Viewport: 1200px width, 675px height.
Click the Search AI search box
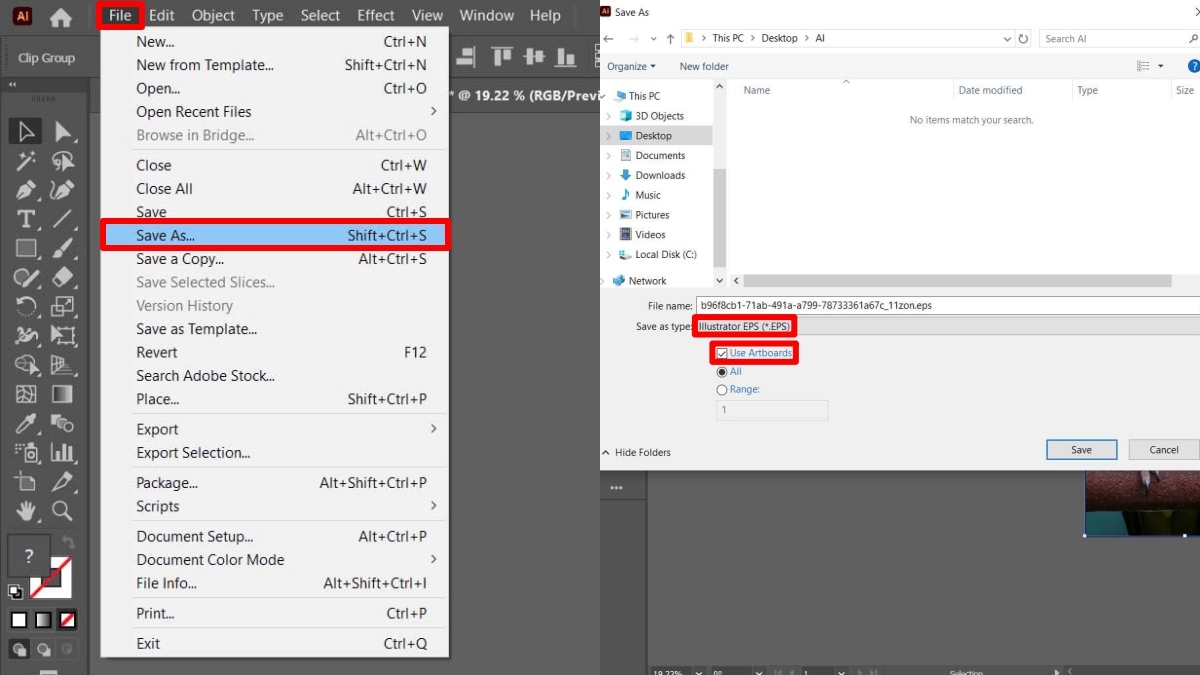[1119, 39]
